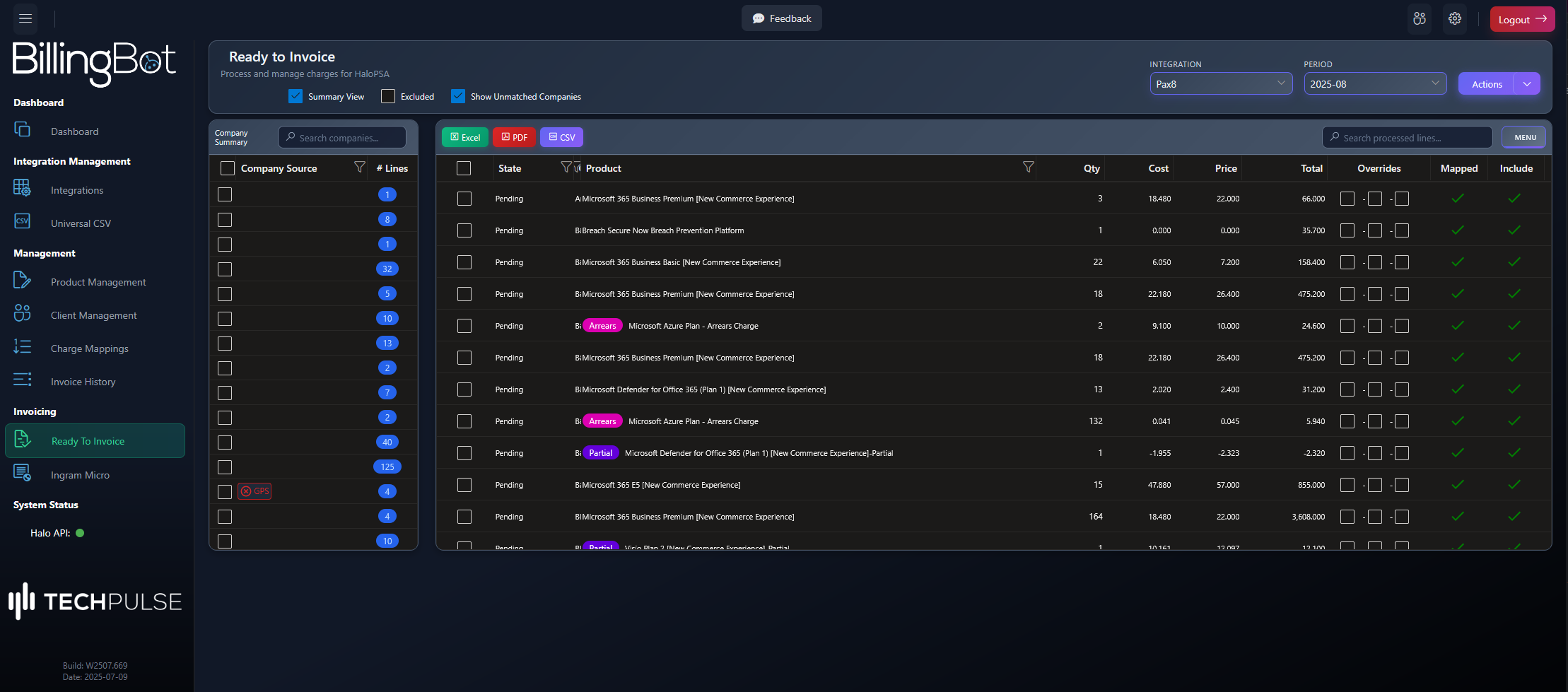
Task: Click the GPS unmatched company badge
Action: pos(254,491)
